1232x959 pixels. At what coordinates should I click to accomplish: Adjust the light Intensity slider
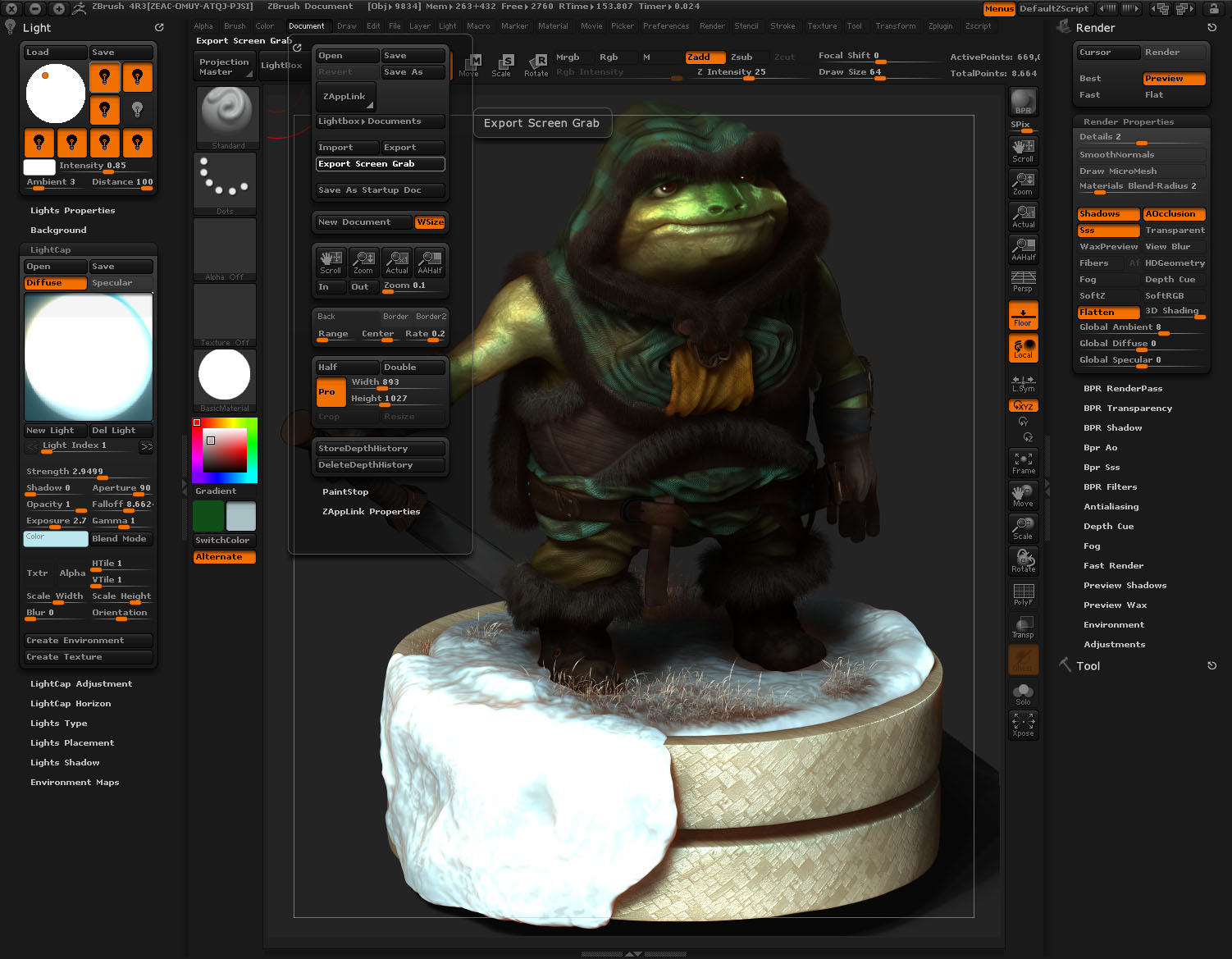[x=105, y=167]
